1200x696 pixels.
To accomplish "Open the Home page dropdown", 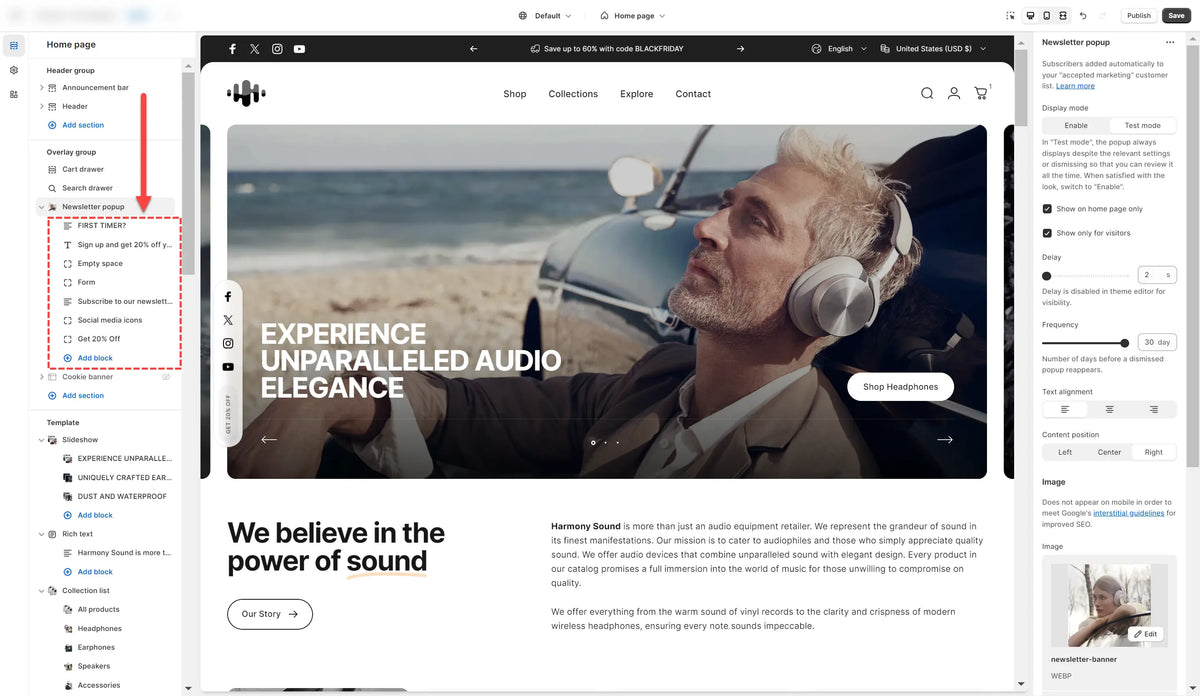I will [633, 16].
